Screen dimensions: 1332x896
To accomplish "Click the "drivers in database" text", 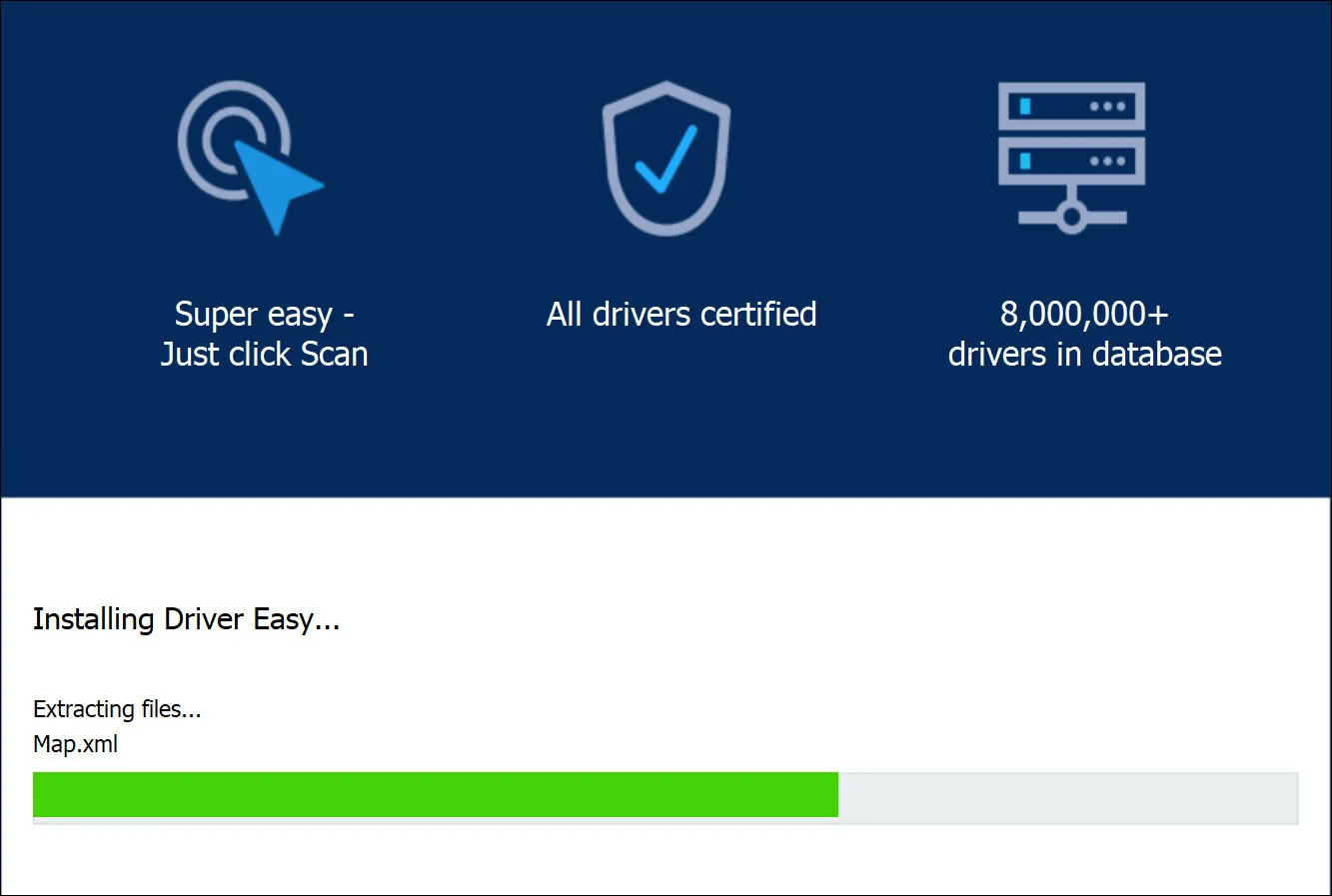I will pyautogui.click(x=1084, y=355).
